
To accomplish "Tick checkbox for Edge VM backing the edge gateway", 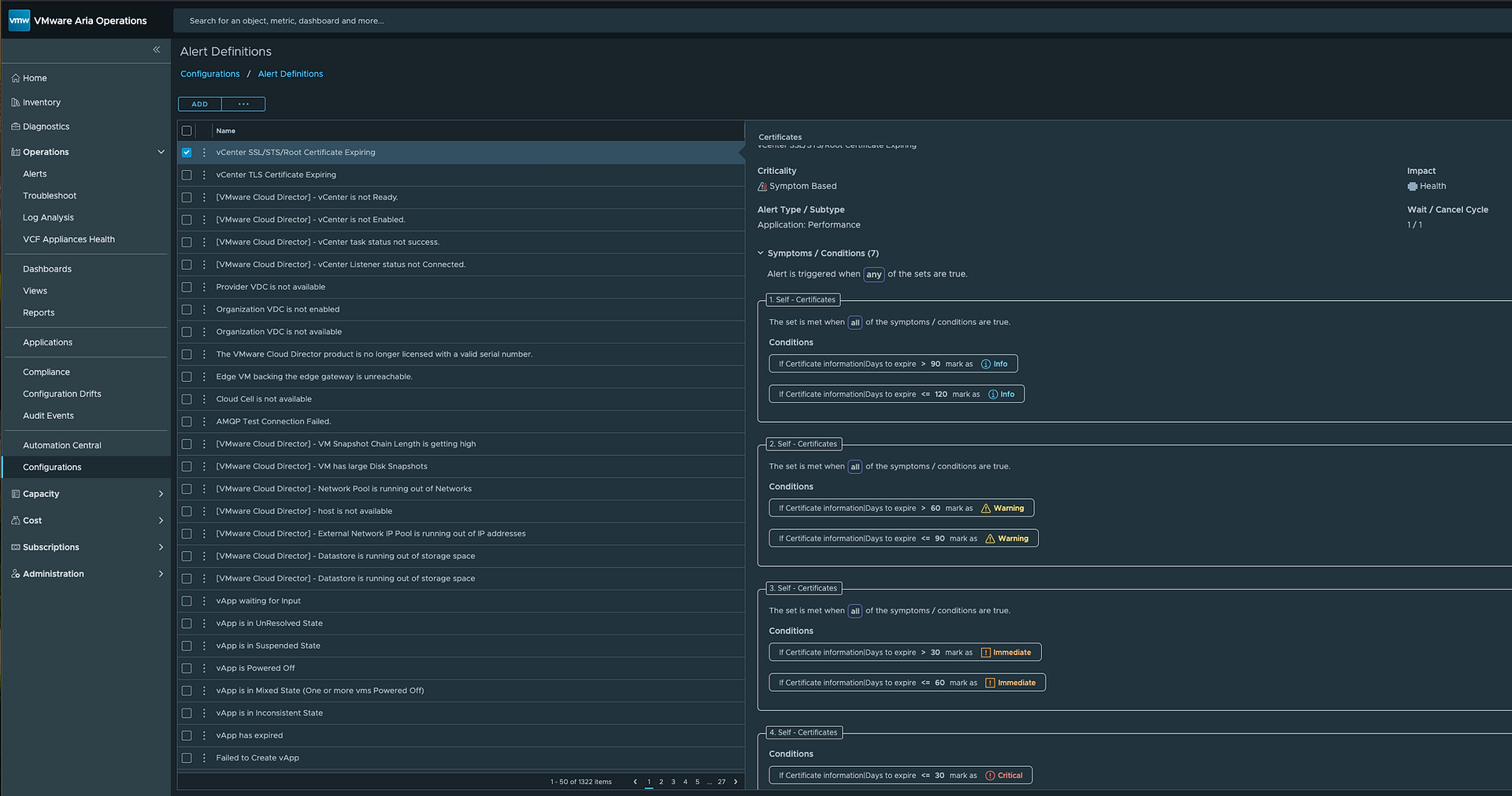I will tap(187, 377).
